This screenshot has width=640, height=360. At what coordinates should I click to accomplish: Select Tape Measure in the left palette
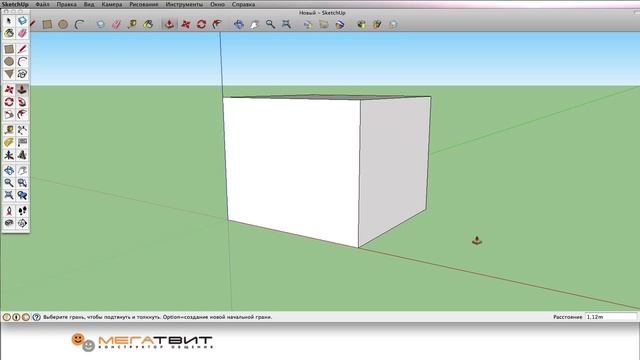(x=9, y=130)
